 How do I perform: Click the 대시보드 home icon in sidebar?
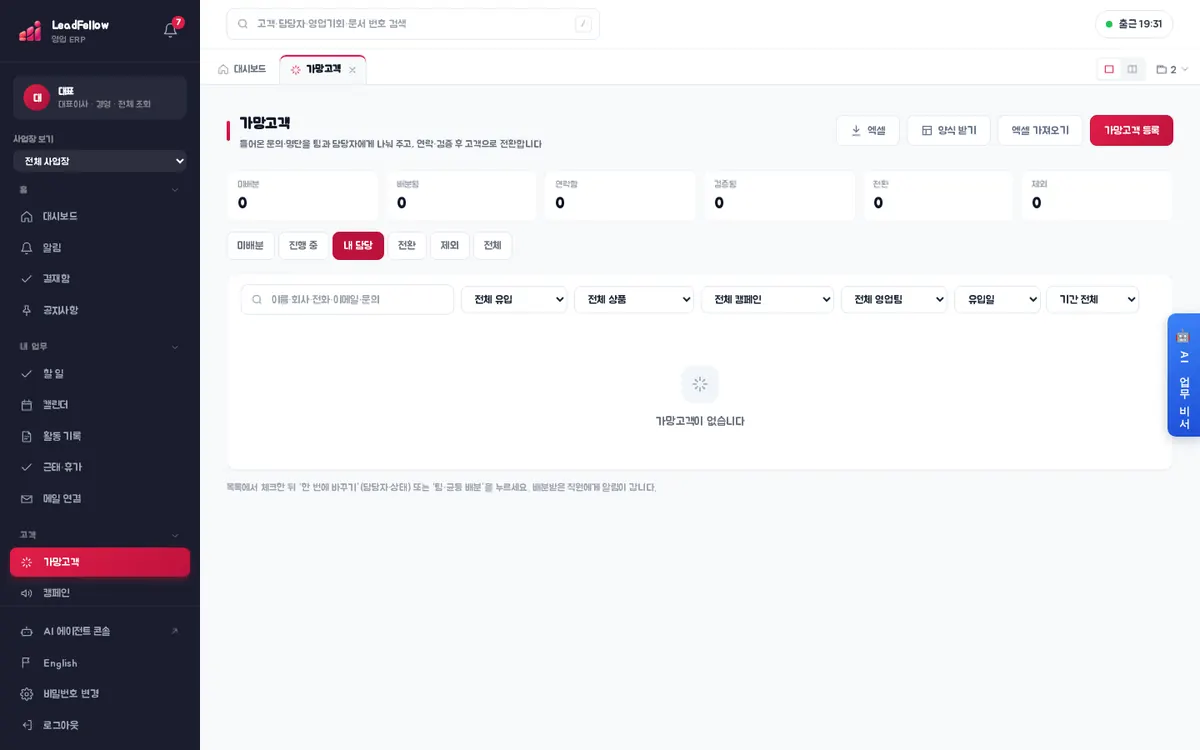pos(27,216)
